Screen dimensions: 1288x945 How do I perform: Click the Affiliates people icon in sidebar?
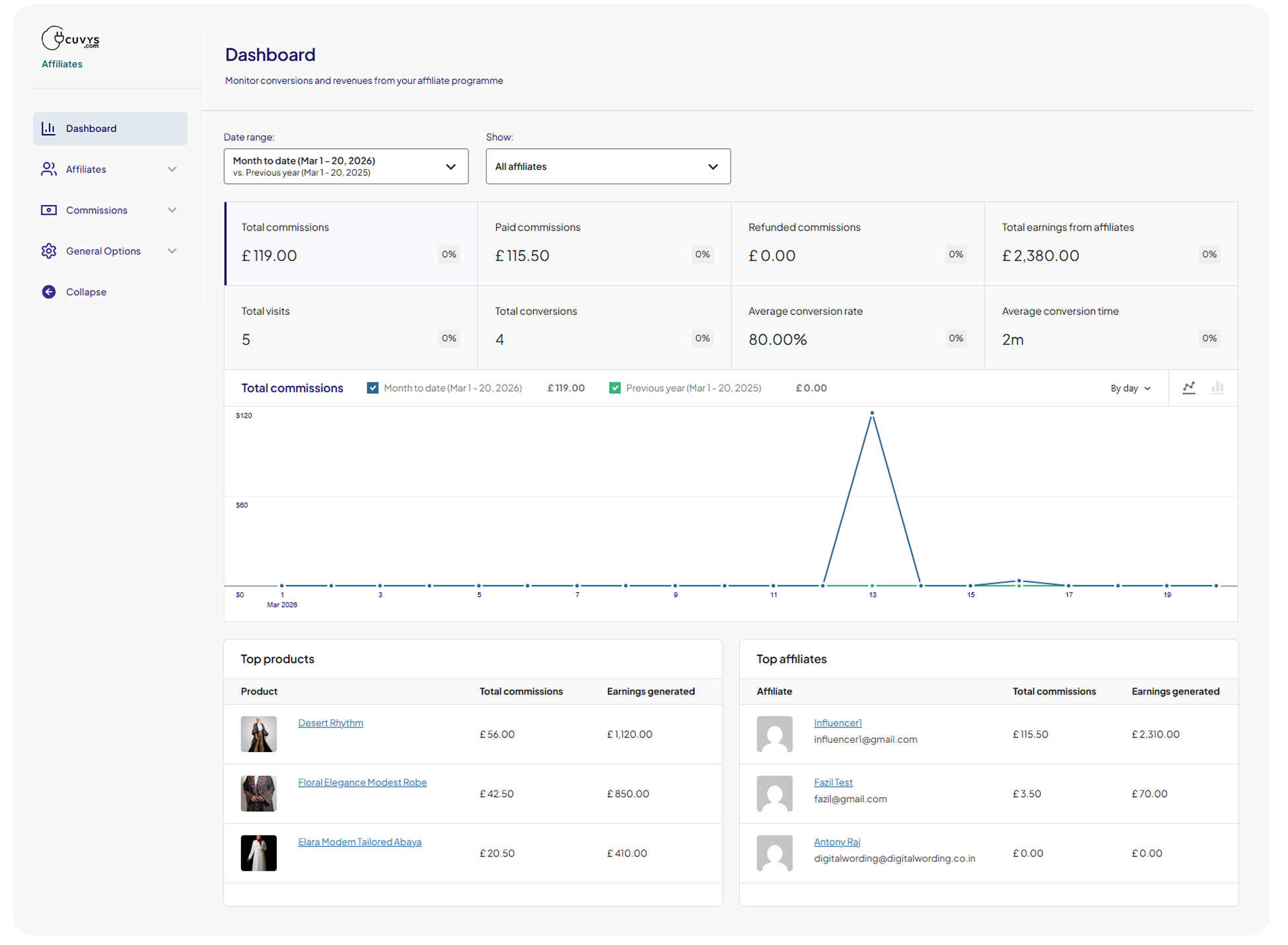(x=48, y=169)
